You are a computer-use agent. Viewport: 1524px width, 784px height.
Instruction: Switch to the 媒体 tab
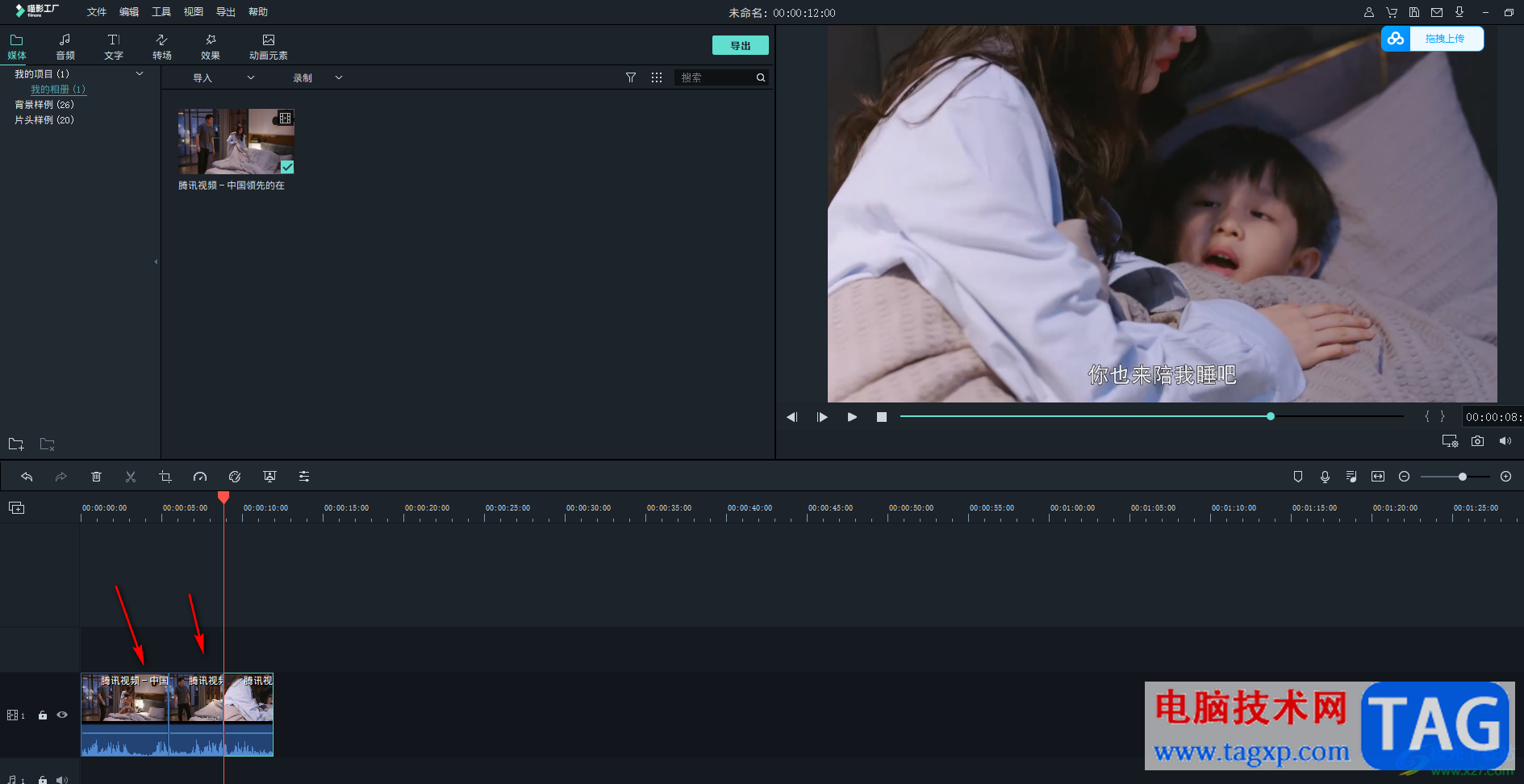point(17,47)
